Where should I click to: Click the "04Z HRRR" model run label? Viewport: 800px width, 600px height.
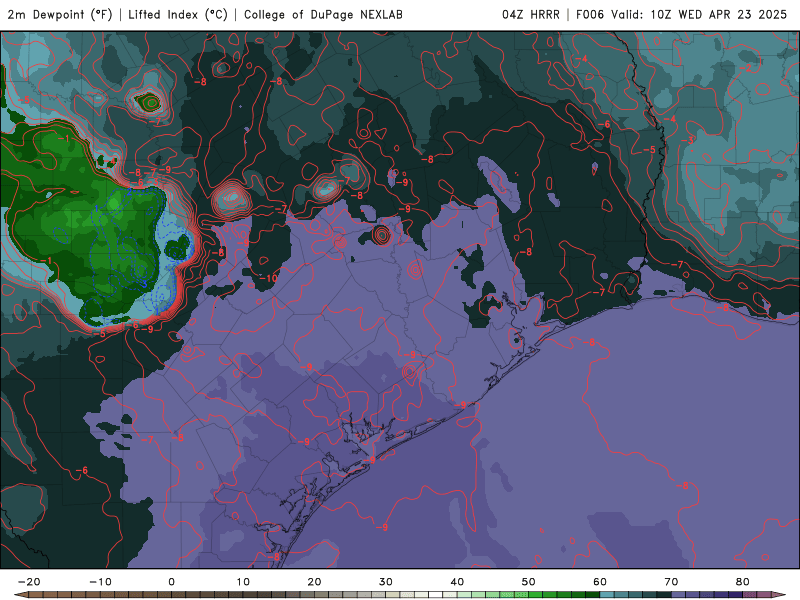[x=531, y=14]
